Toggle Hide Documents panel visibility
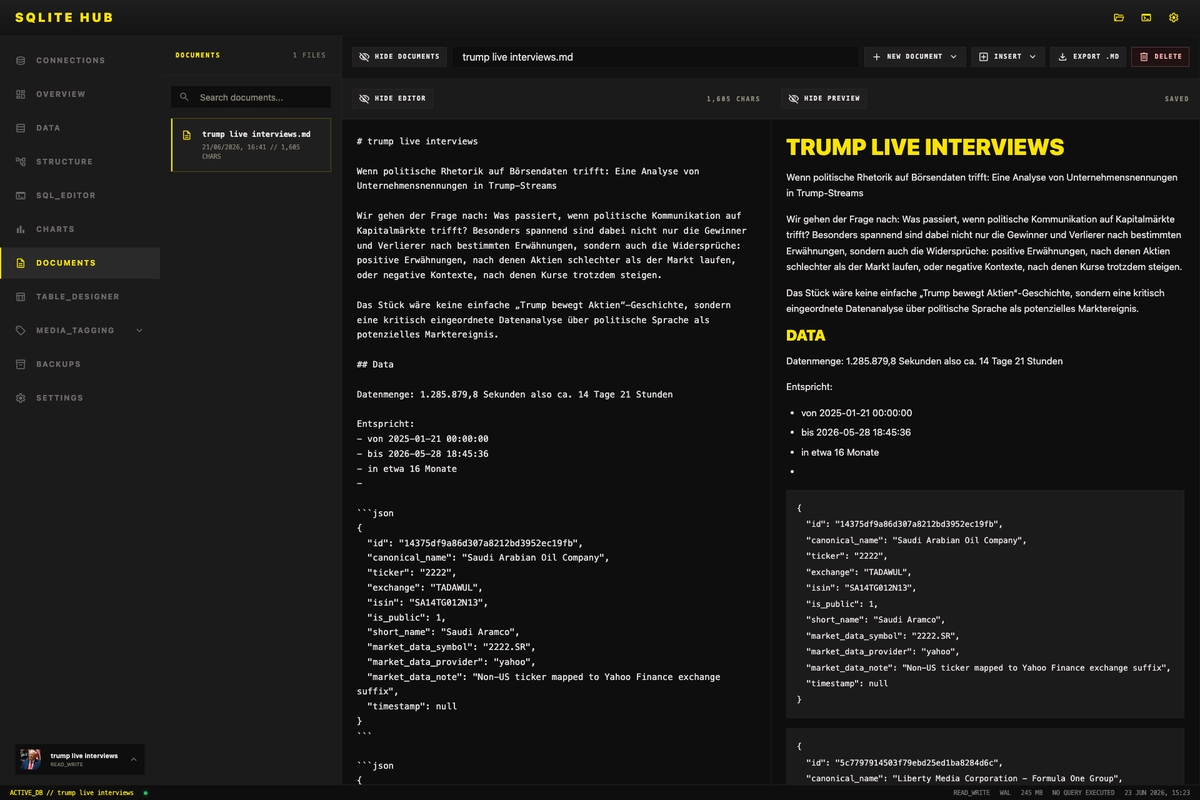The height and width of the screenshot is (800, 1200). click(398, 57)
